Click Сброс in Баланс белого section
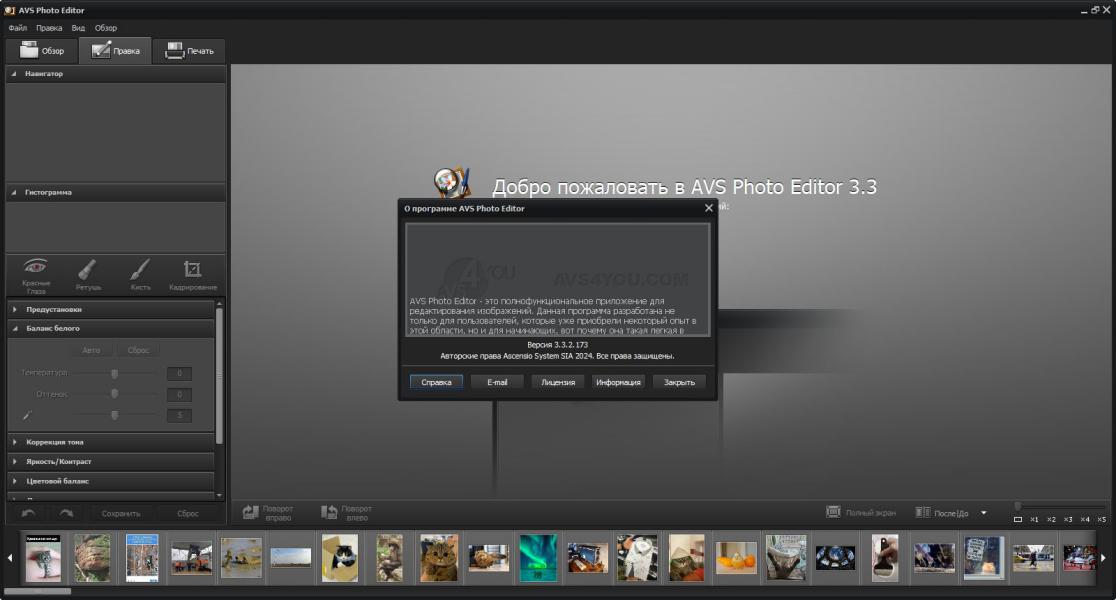The image size is (1116, 600). tap(138, 350)
